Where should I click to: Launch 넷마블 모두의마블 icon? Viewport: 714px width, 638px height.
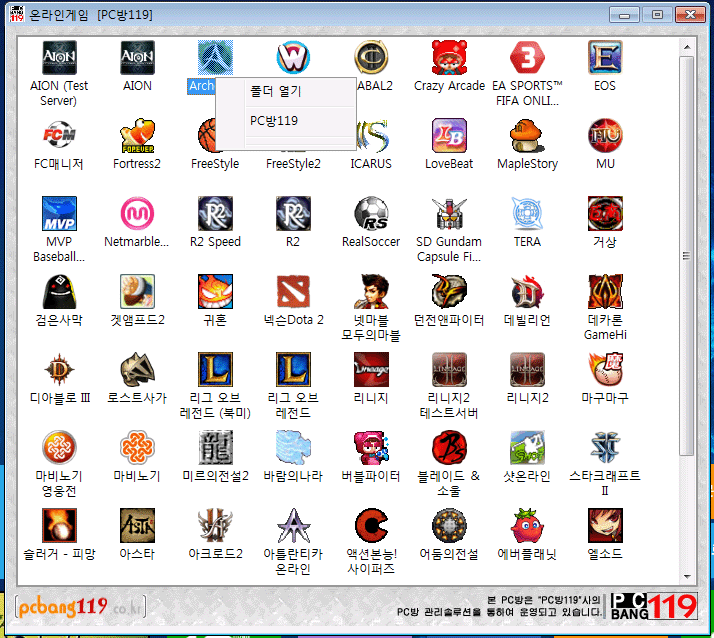click(371, 291)
